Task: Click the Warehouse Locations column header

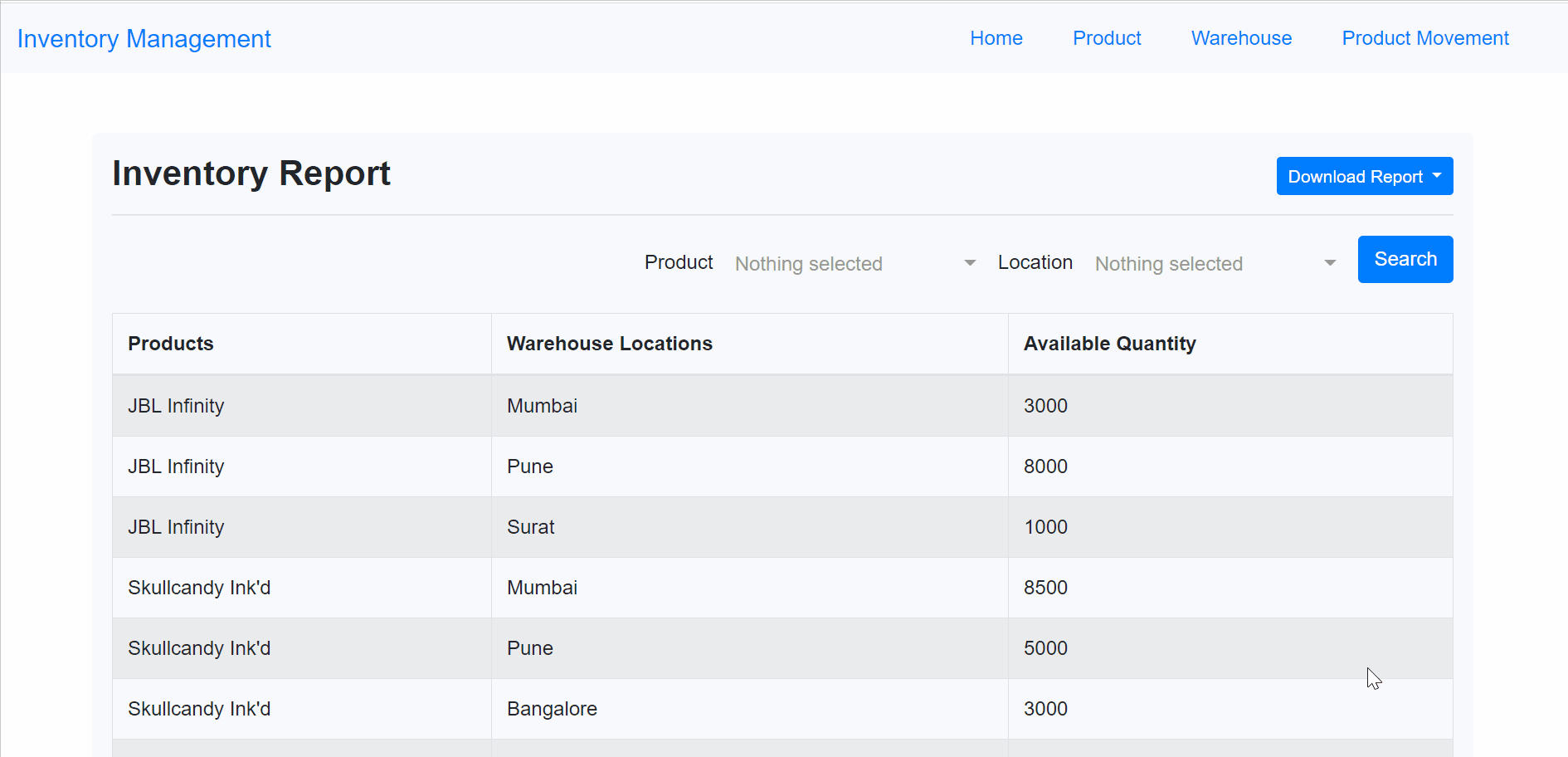Action: (x=610, y=343)
